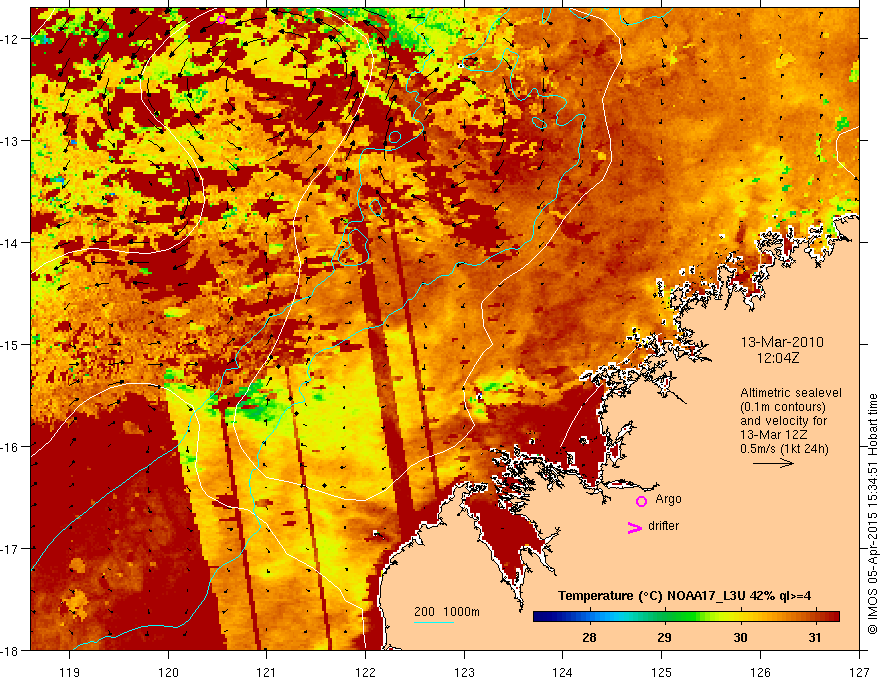Click the magenta drifter arrowhead symbol in the legend
Image resolution: width=880 pixels, height=680 pixels.
click(635, 528)
